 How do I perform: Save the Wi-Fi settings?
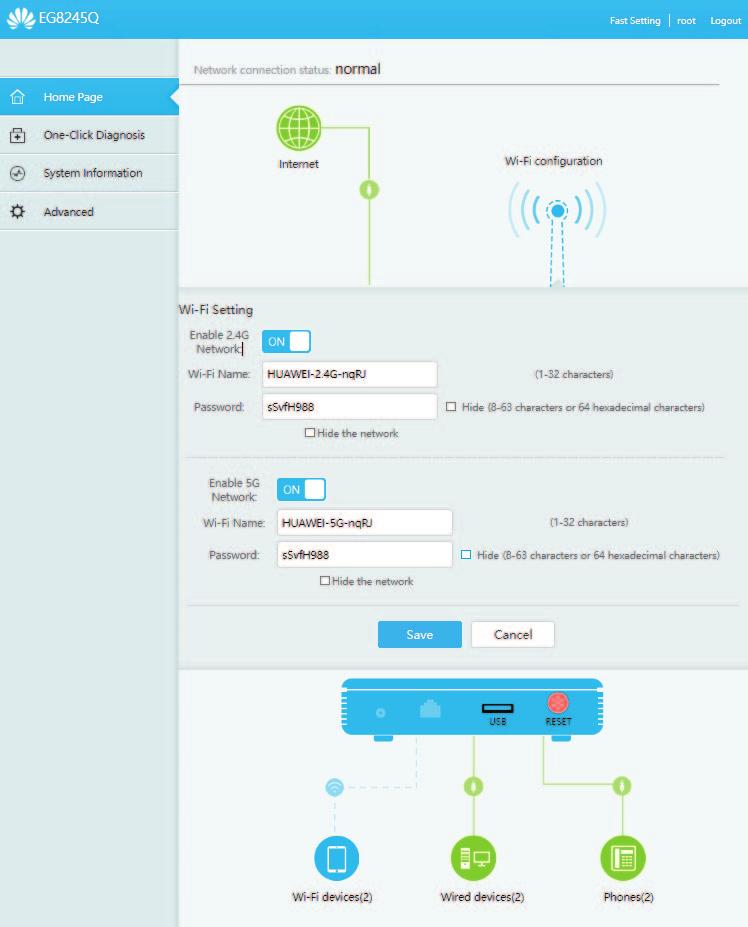pos(420,634)
